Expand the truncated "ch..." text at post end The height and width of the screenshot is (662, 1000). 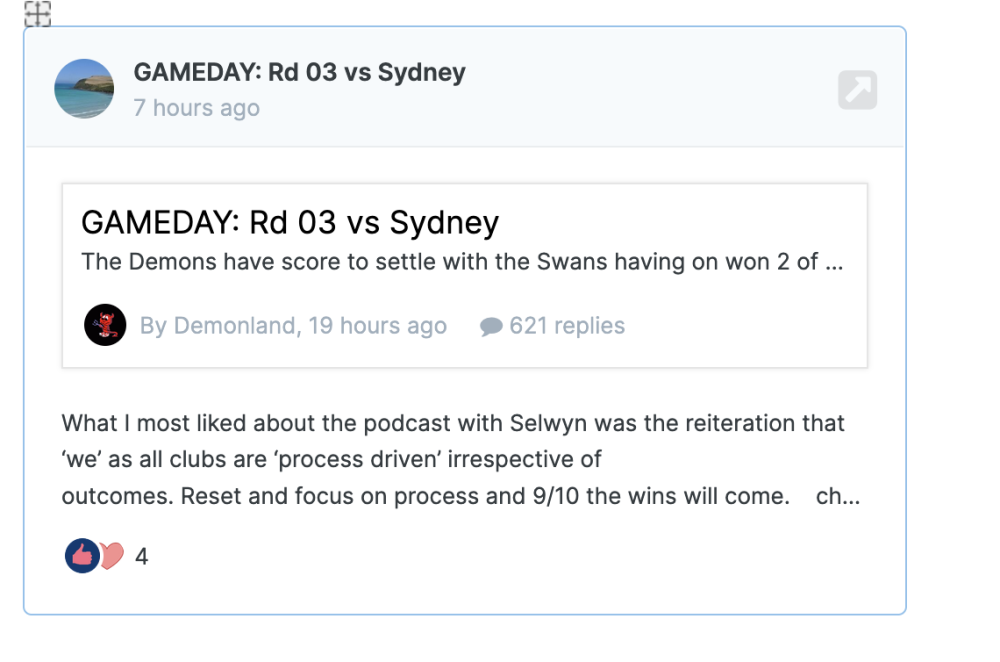838,496
